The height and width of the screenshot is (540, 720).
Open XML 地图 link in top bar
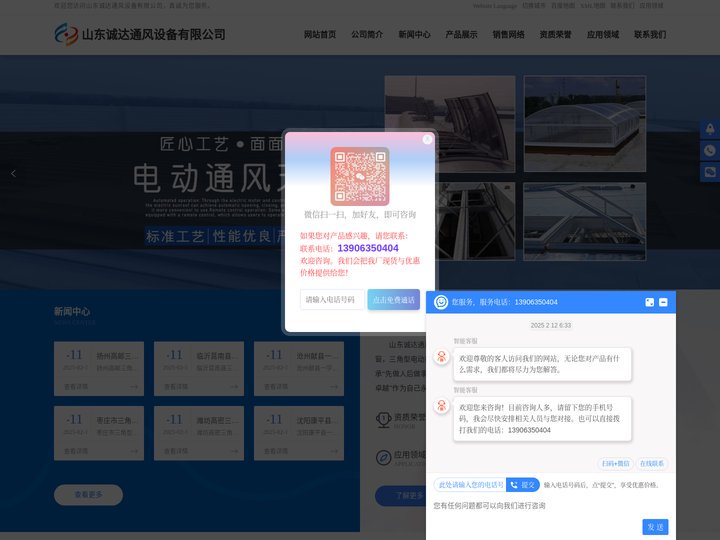(592, 6)
